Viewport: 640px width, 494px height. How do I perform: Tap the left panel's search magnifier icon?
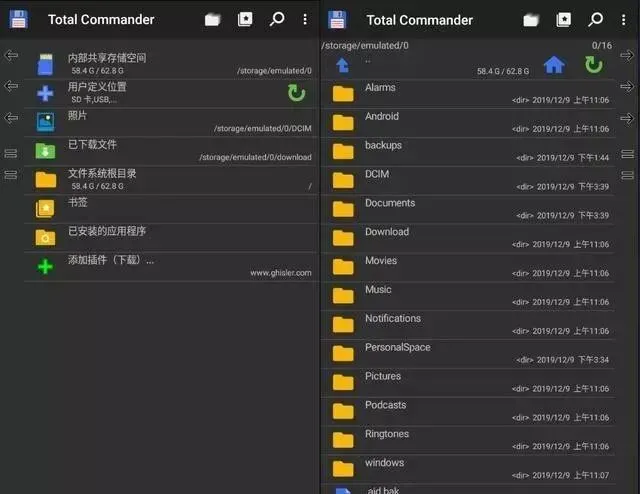[277, 19]
